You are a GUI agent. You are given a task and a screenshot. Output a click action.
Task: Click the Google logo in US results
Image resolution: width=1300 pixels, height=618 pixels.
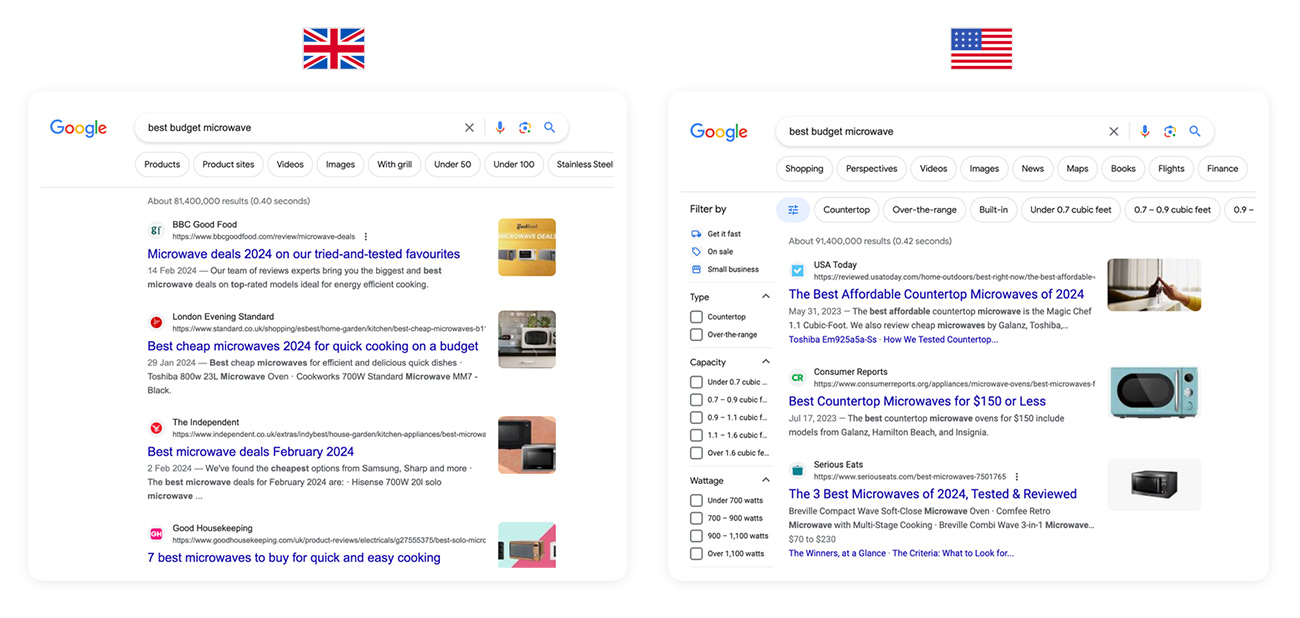click(x=719, y=132)
